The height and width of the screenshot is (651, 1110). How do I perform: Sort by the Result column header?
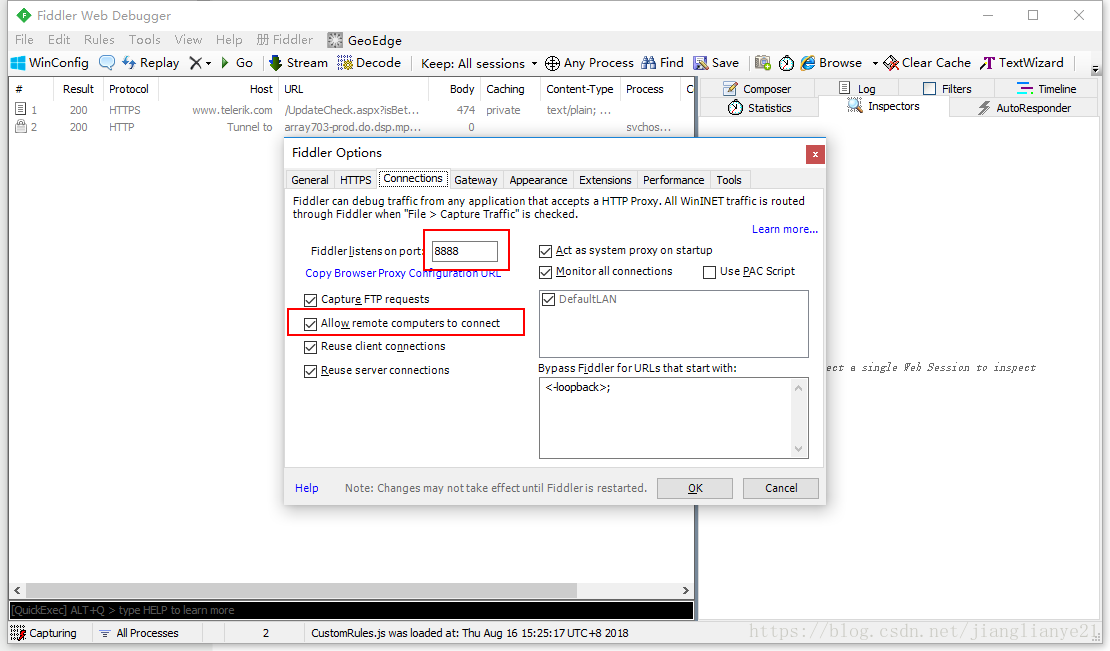[78, 89]
